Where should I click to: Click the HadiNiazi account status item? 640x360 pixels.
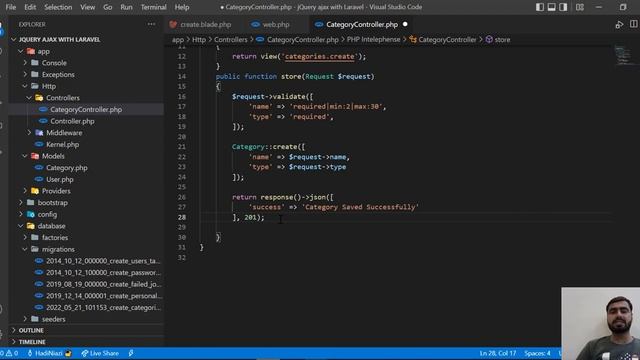[x=49, y=353]
